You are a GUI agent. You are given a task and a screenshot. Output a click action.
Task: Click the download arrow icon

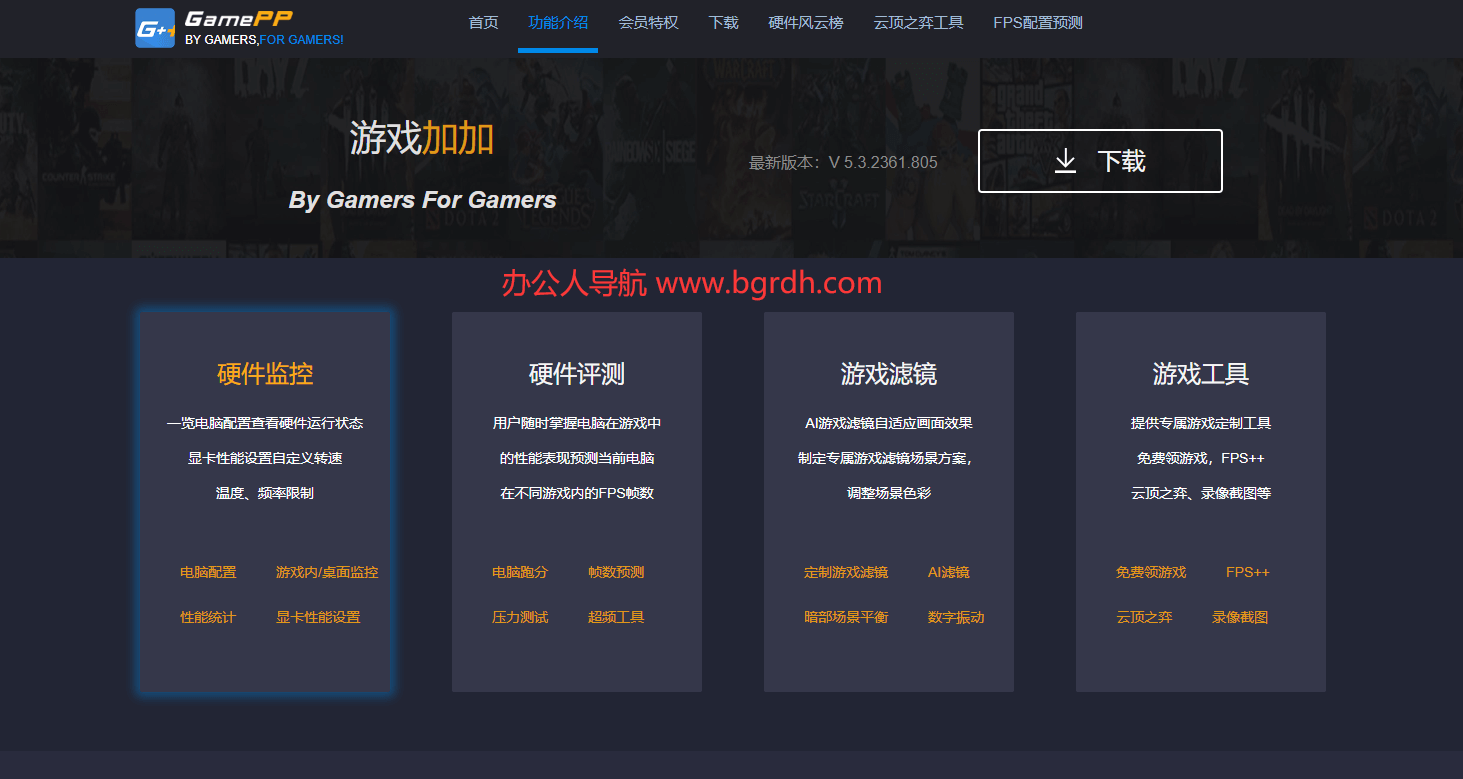coord(1065,161)
